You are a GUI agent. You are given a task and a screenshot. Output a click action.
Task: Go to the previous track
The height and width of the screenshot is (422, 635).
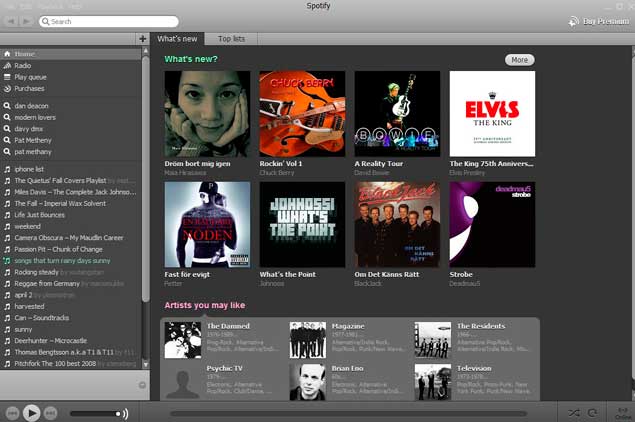[12, 412]
